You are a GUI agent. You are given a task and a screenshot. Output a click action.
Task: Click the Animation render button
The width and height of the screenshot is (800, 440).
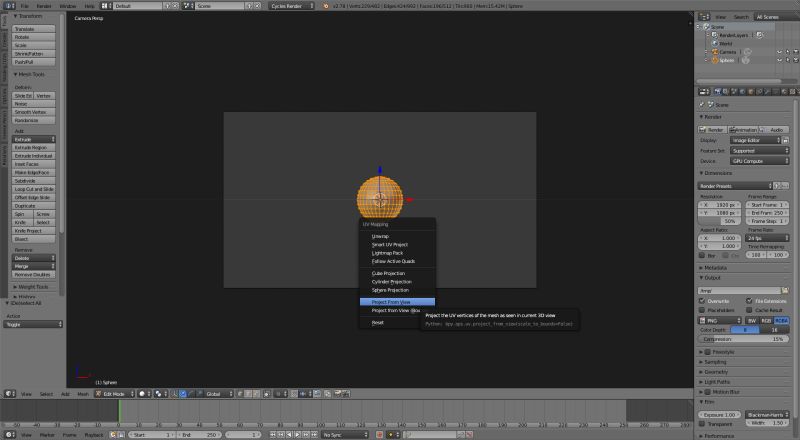(x=743, y=130)
